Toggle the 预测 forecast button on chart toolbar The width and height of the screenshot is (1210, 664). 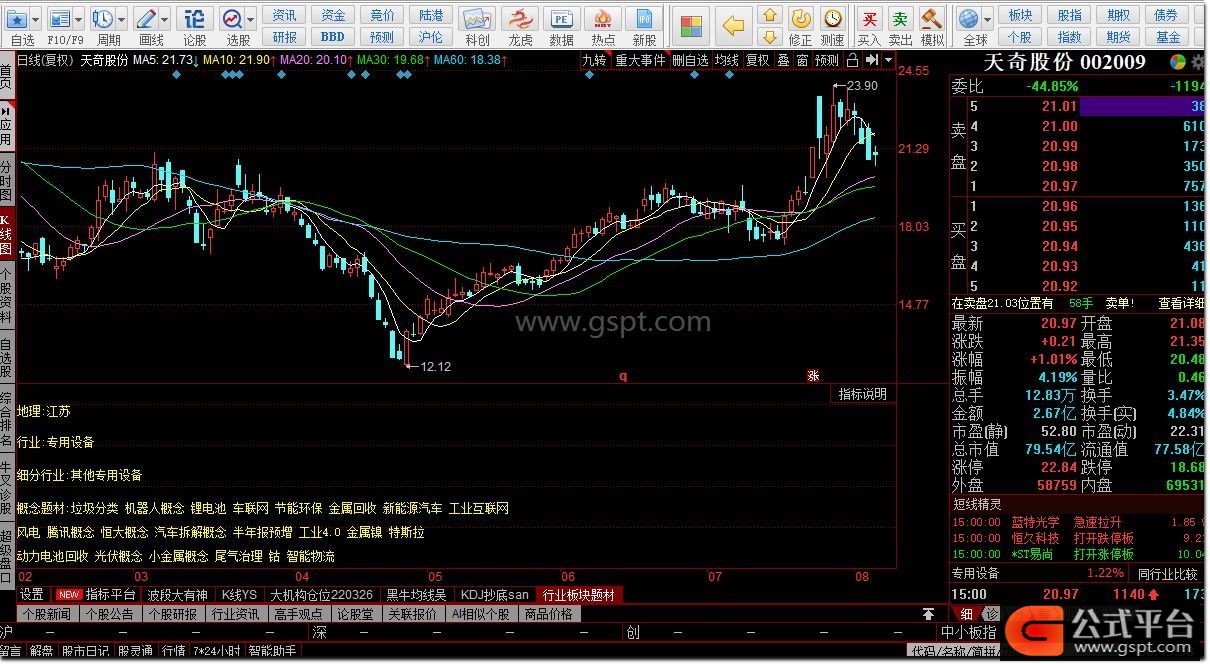pyautogui.click(x=827, y=60)
